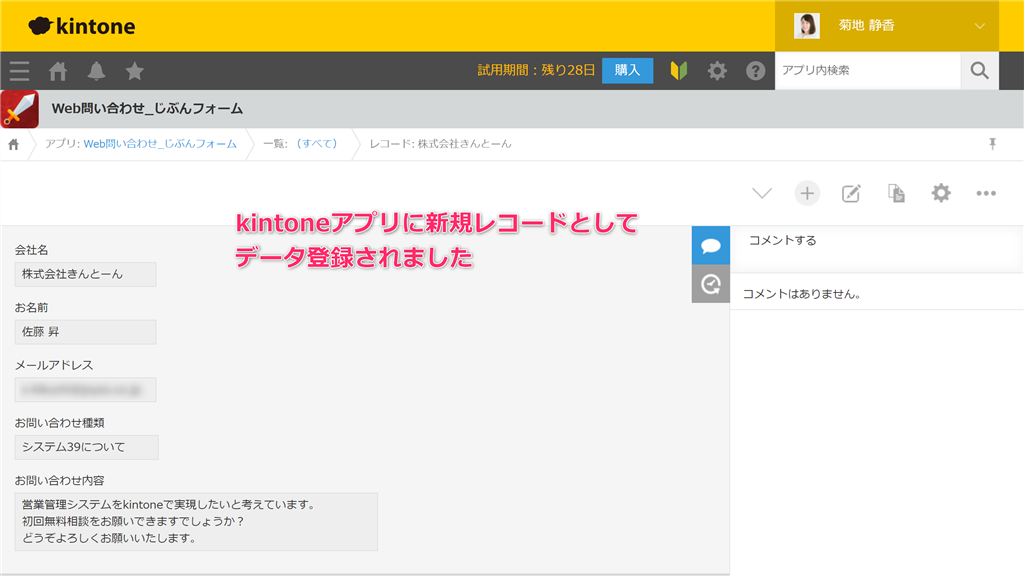The height and width of the screenshot is (576, 1024).
Task: Click the inquiry content text starting 営業管理システム
Action: (196, 522)
